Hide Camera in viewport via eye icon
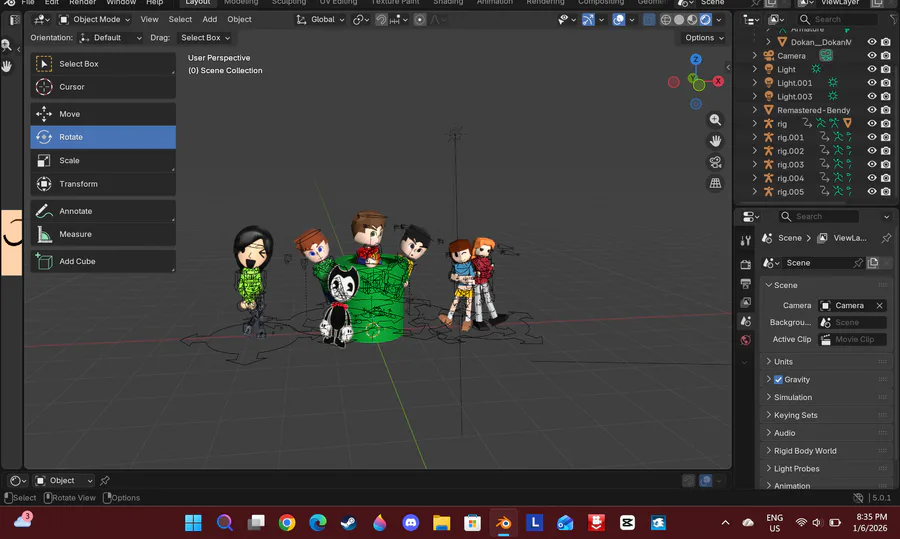900x539 pixels. tap(872, 56)
